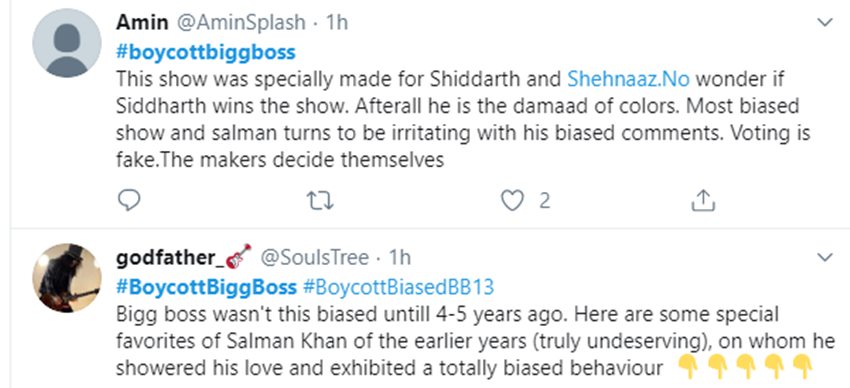Reply to Amin's tweet via comment icon
This screenshot has width=850, height=388.
click(x=129, y=201)
